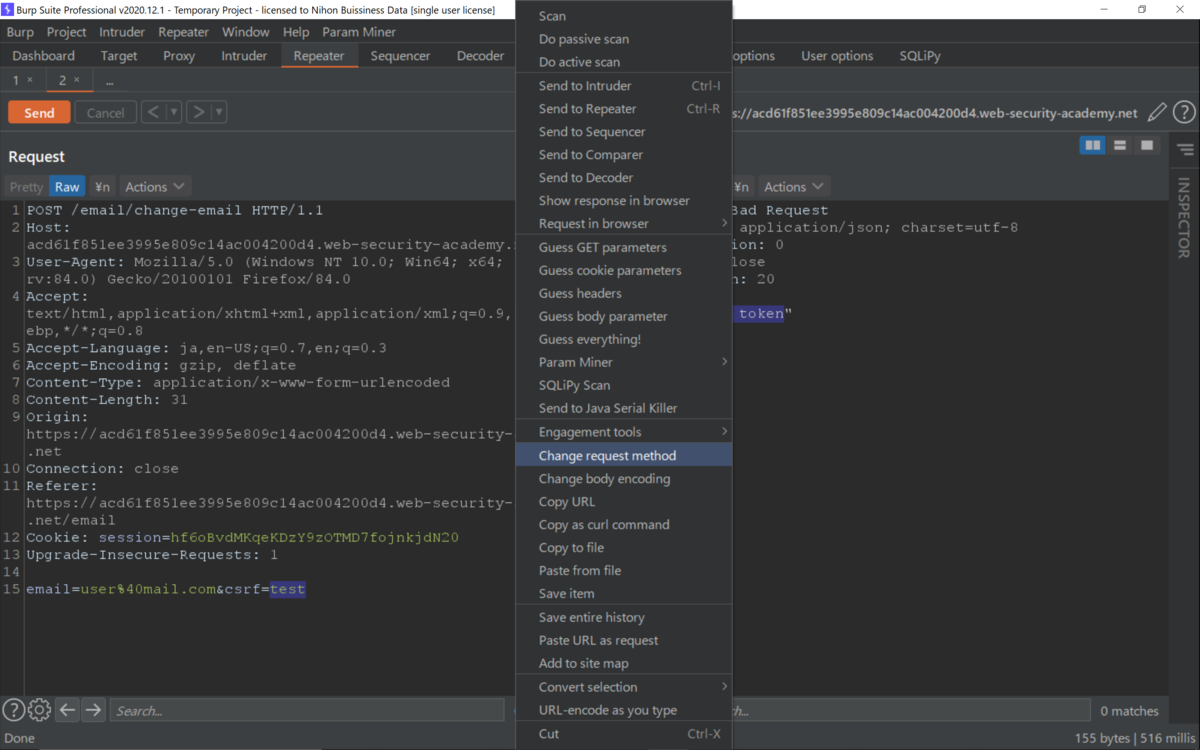Open the Window menu

(x=245, y=32)
